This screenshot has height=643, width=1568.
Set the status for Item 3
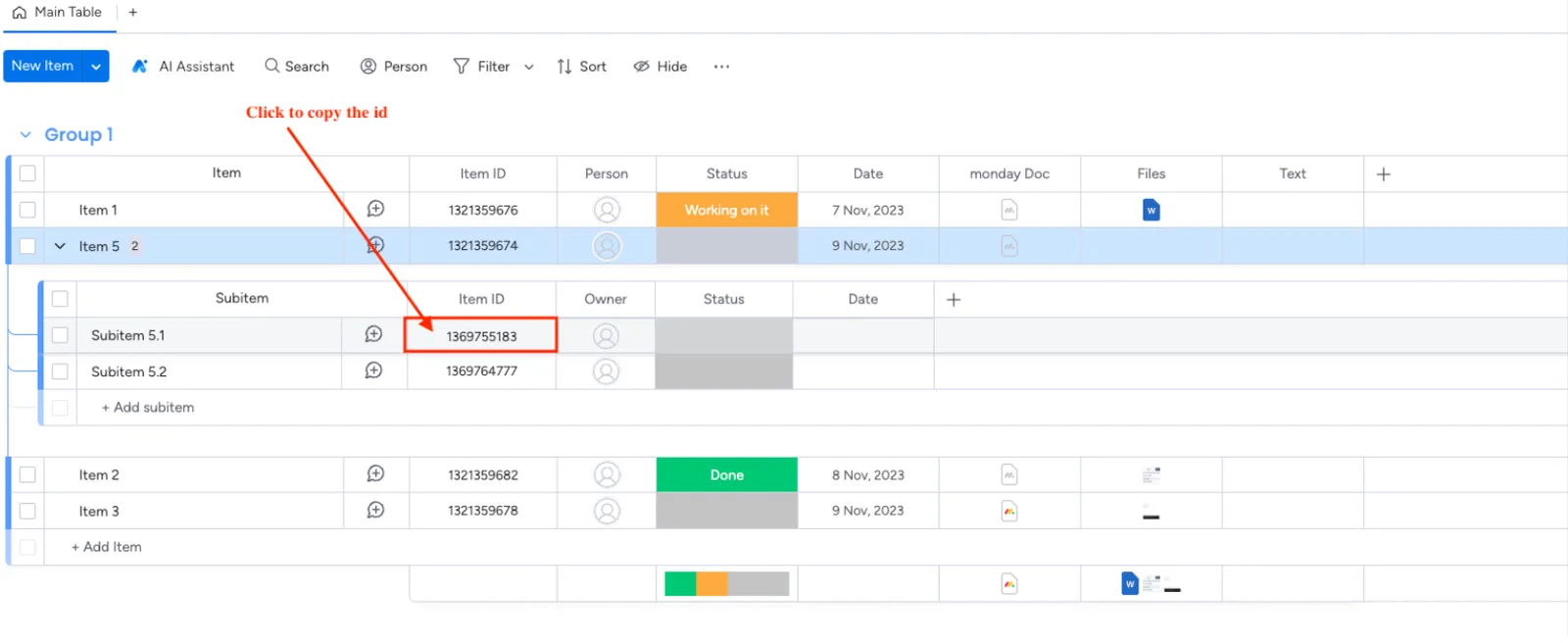tap(727, 511)
